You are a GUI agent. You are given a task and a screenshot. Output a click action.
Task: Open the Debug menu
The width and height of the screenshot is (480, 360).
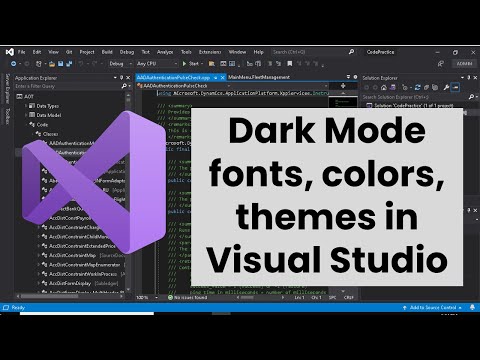click(x=127, y=52)
